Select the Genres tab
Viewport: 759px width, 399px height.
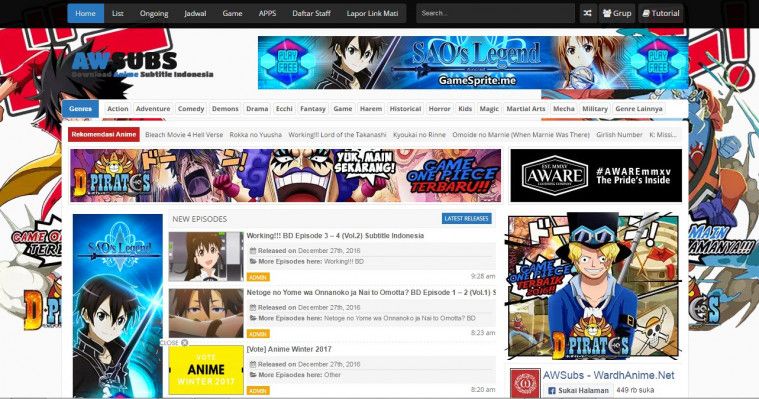[80, 109]
